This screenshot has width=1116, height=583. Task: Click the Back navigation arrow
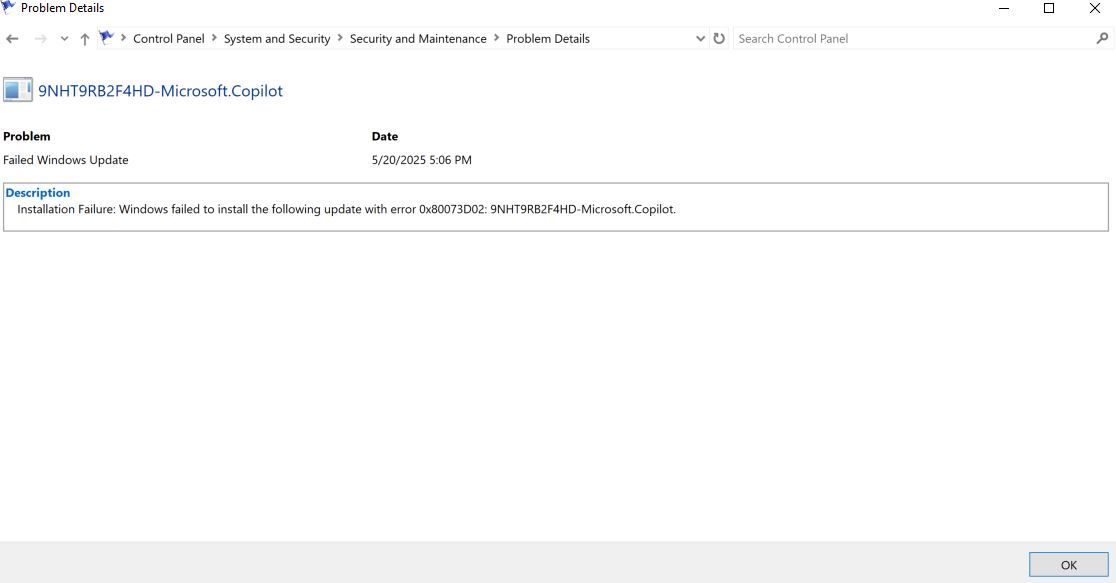11,39
